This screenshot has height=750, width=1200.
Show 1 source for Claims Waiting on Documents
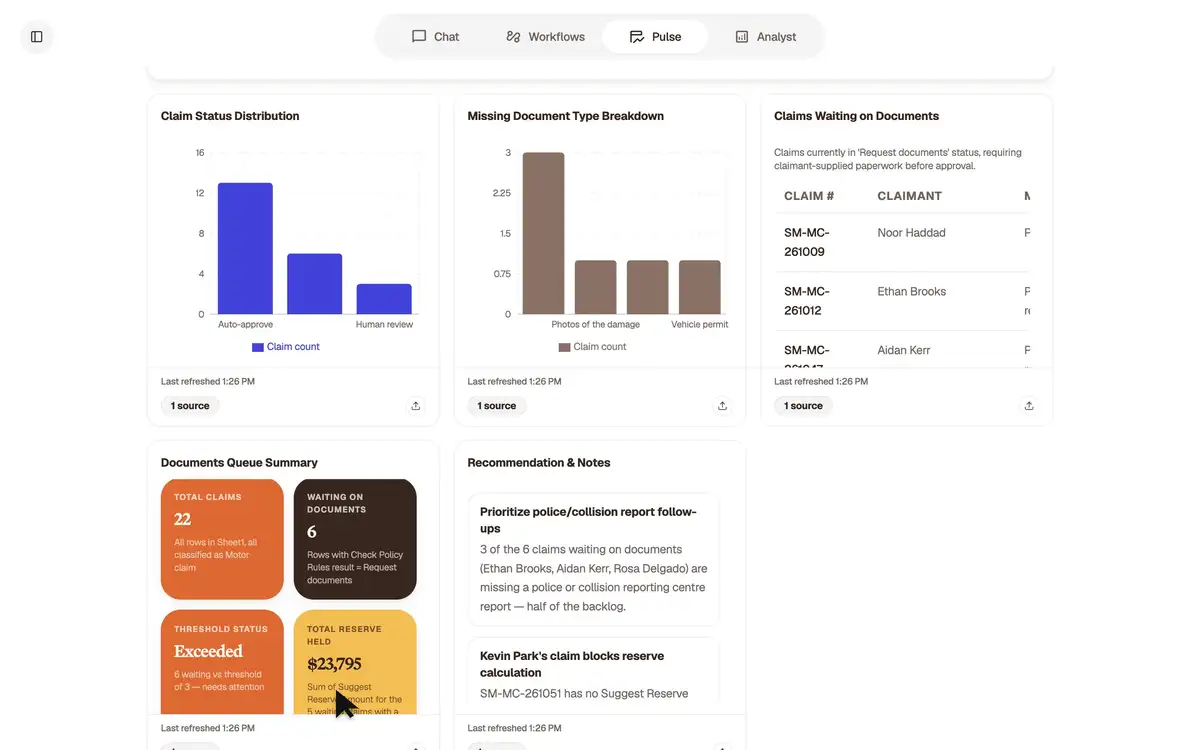click(803, 406)
